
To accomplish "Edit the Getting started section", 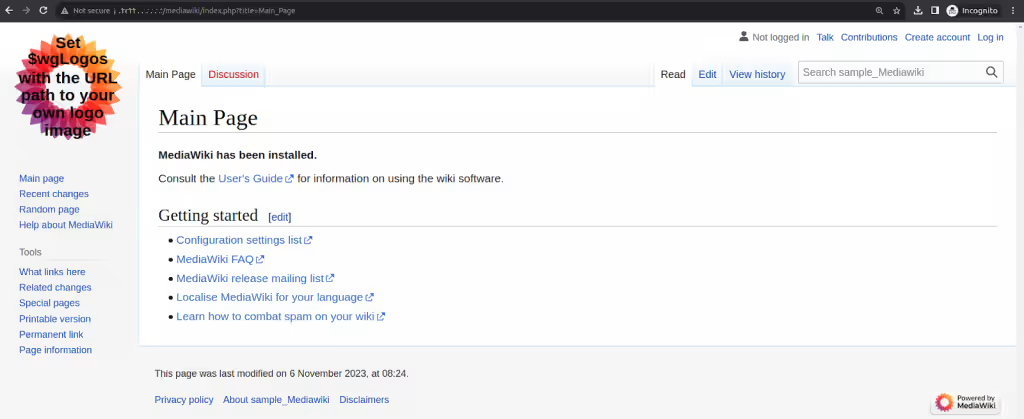I will [x=280, y=217].
